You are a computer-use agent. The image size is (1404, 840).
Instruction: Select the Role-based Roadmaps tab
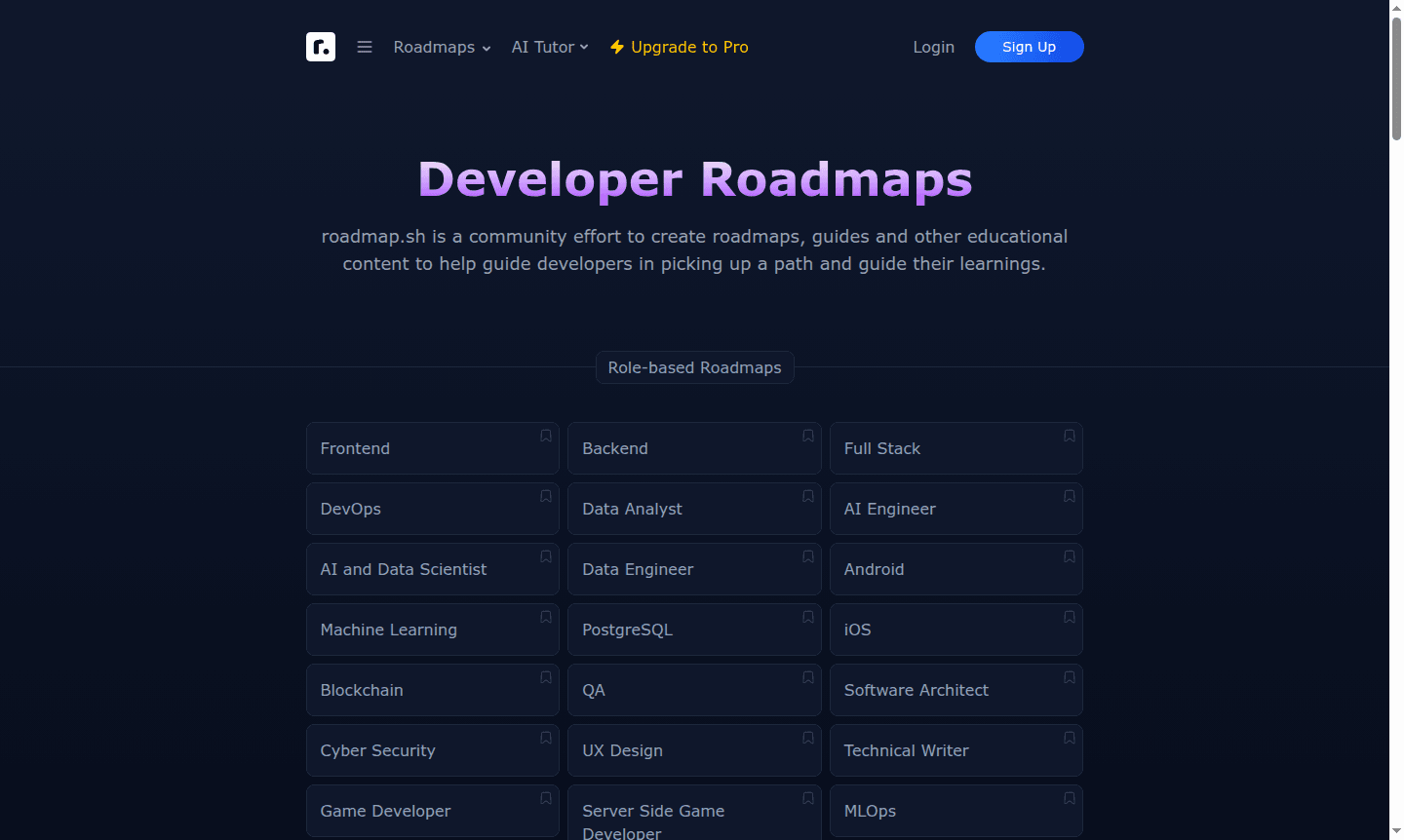[694, 367]
